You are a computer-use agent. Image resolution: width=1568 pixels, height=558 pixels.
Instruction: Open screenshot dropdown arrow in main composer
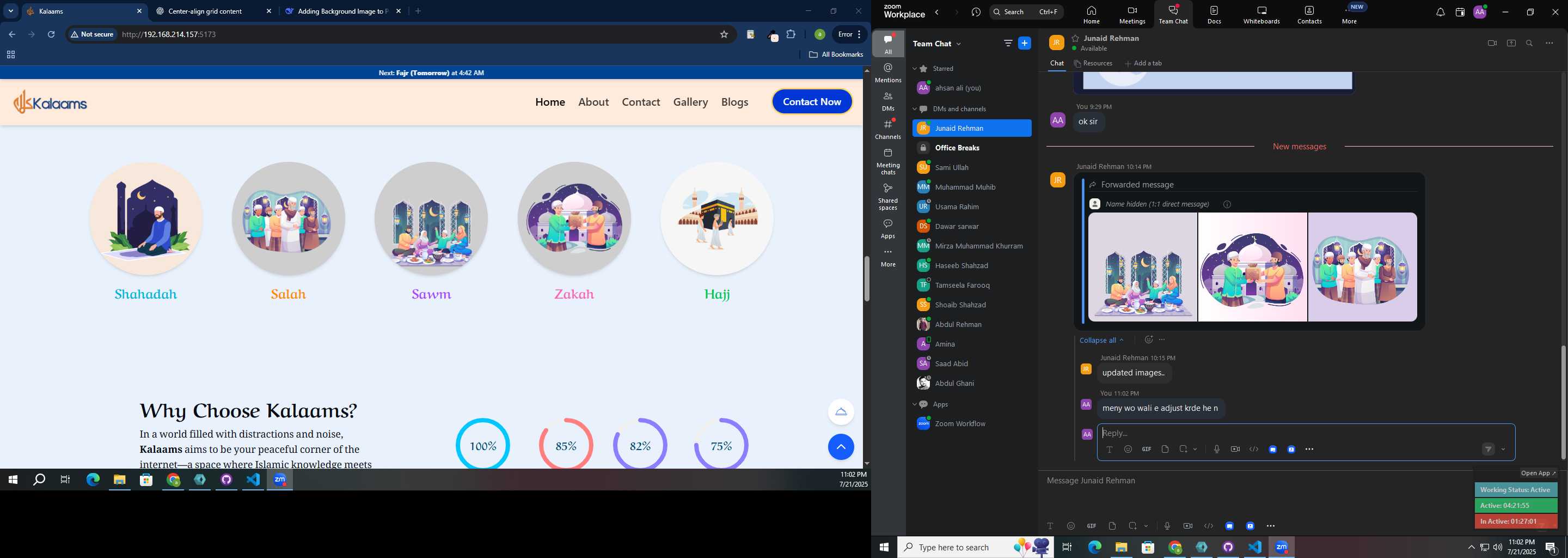tap(1146, 526)
